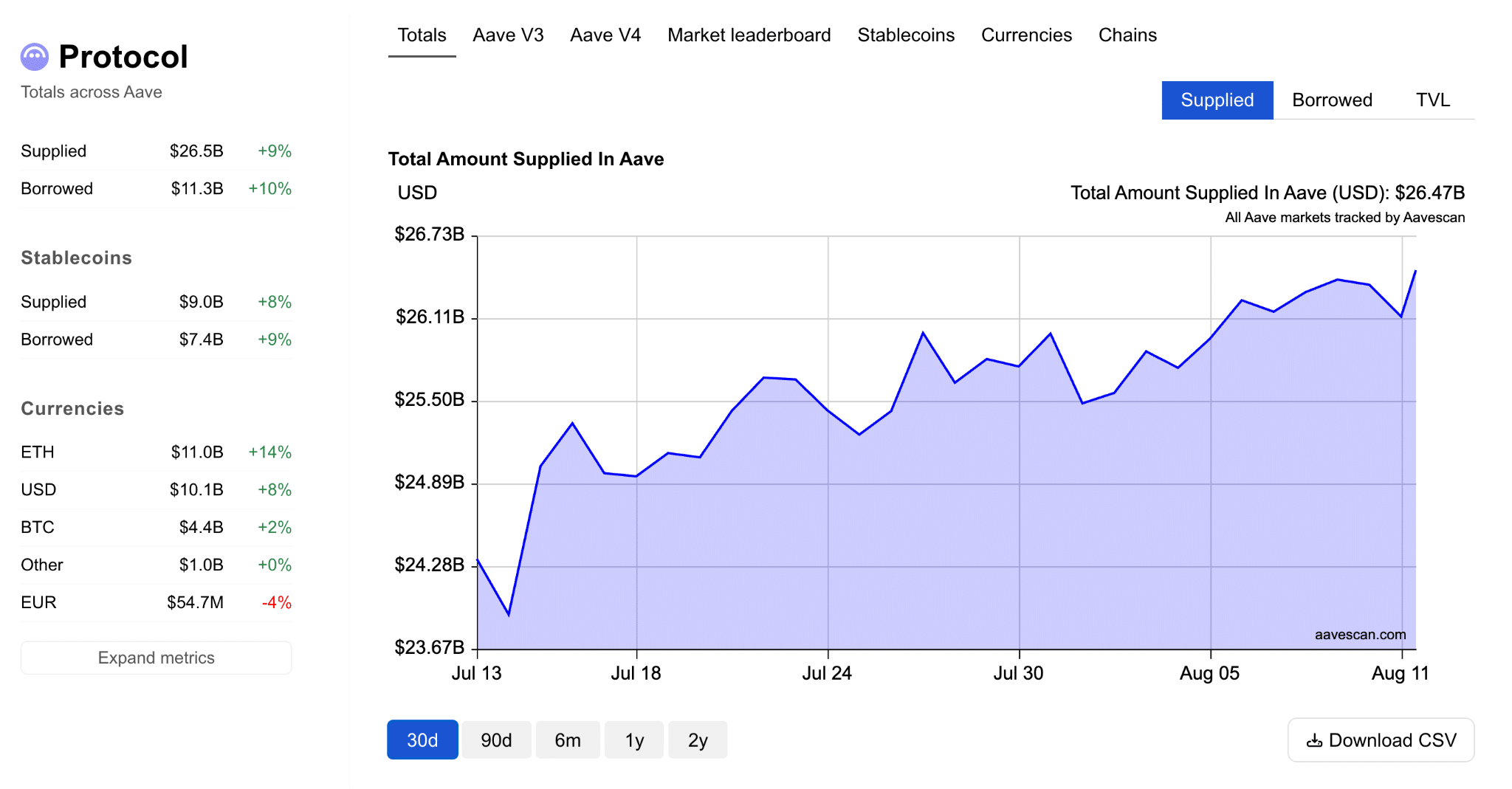The height and width of the screenshot is (789, 1512).
Task: Choose the 2y time range
Action: (698, 740)
